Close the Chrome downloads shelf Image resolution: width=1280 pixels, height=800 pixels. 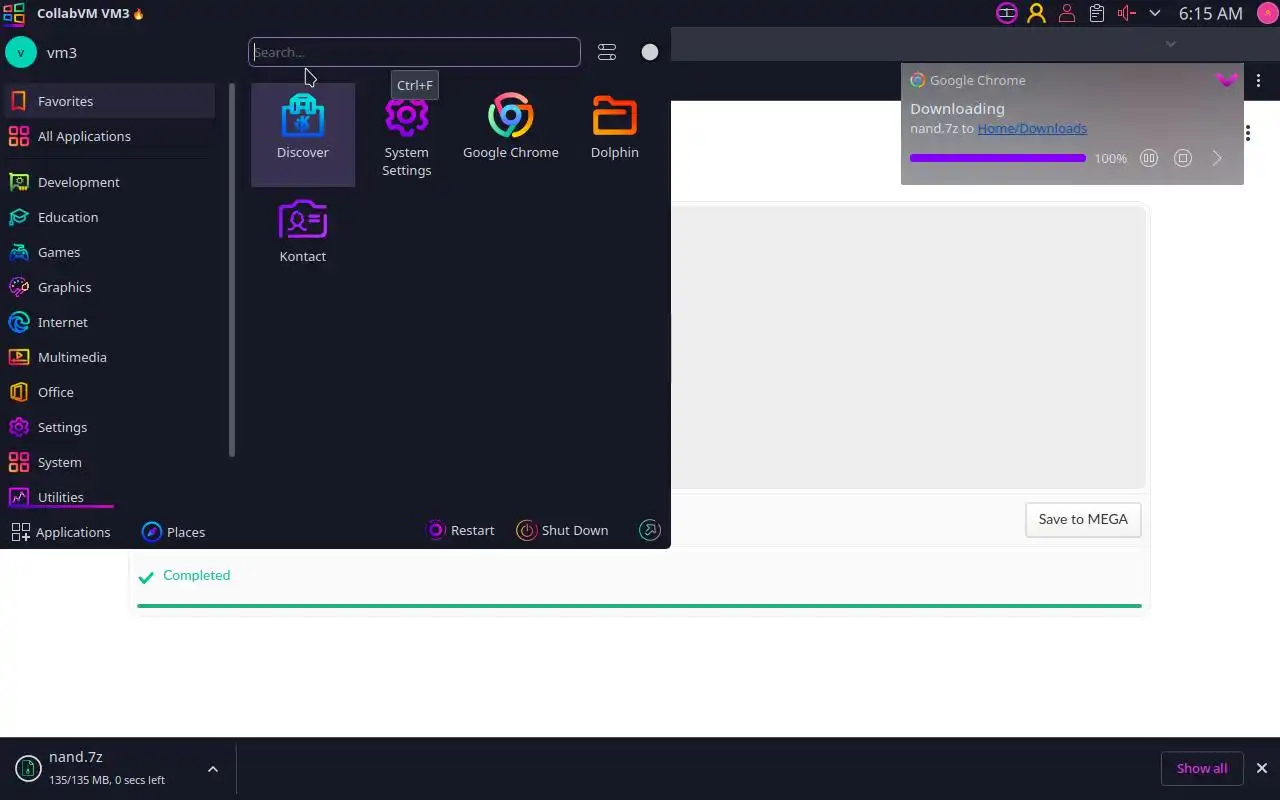tap(1262, 768)
